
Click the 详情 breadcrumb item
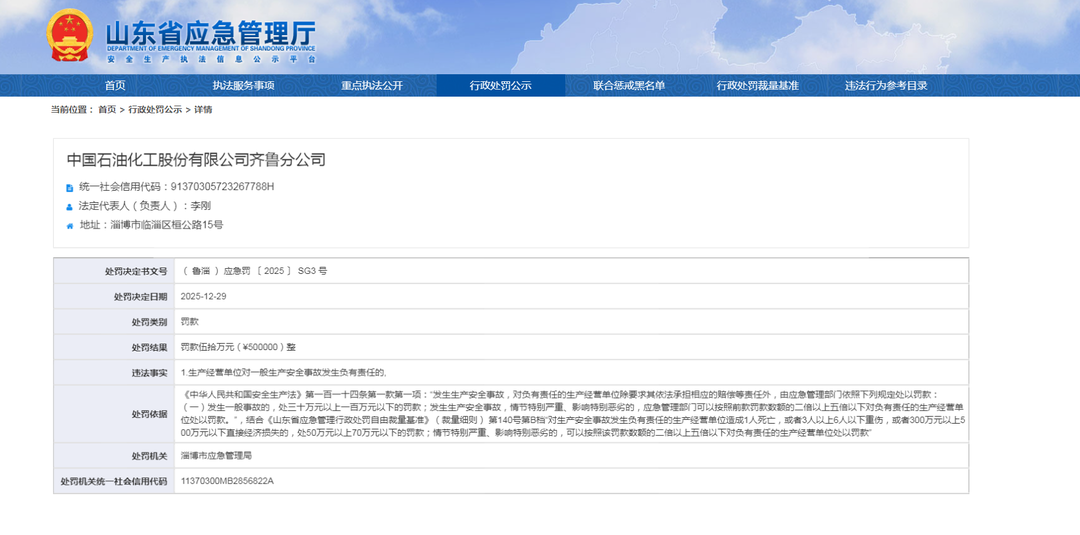[203, 110]
